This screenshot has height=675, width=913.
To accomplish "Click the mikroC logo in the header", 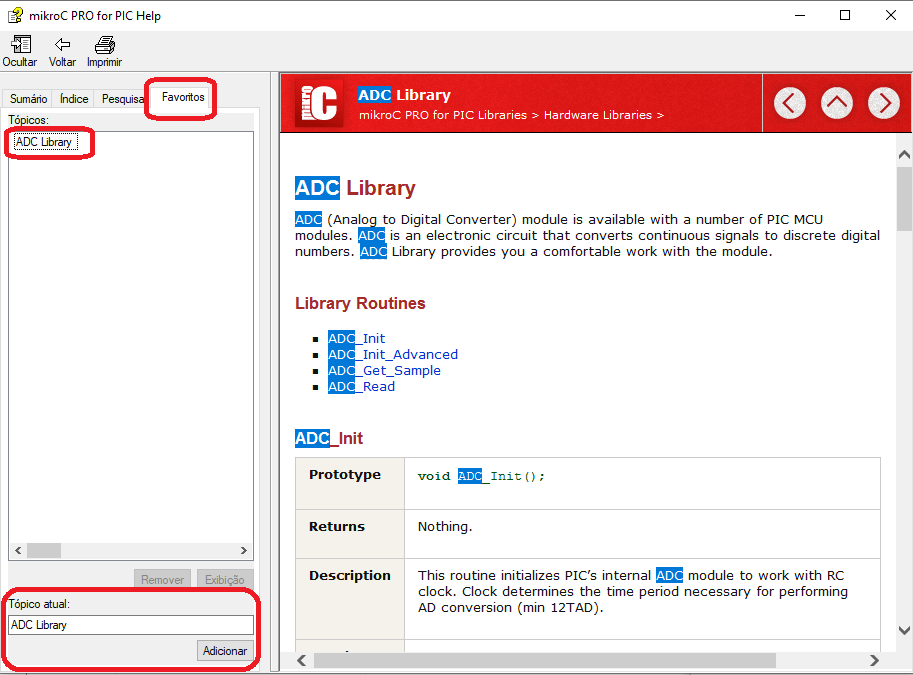I will (x=319, y=103).
